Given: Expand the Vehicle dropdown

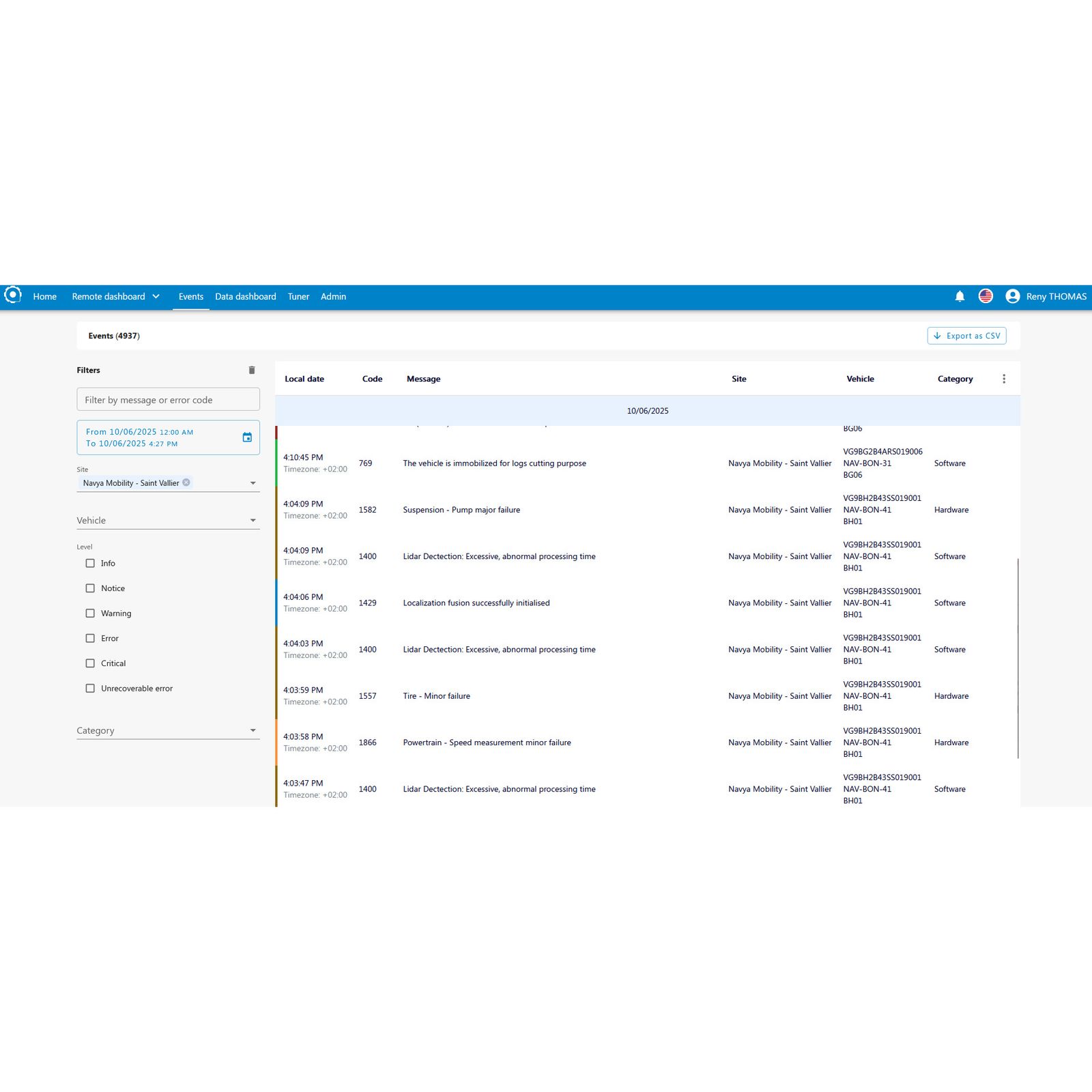Looking at the screenshot, I should 253,520.
